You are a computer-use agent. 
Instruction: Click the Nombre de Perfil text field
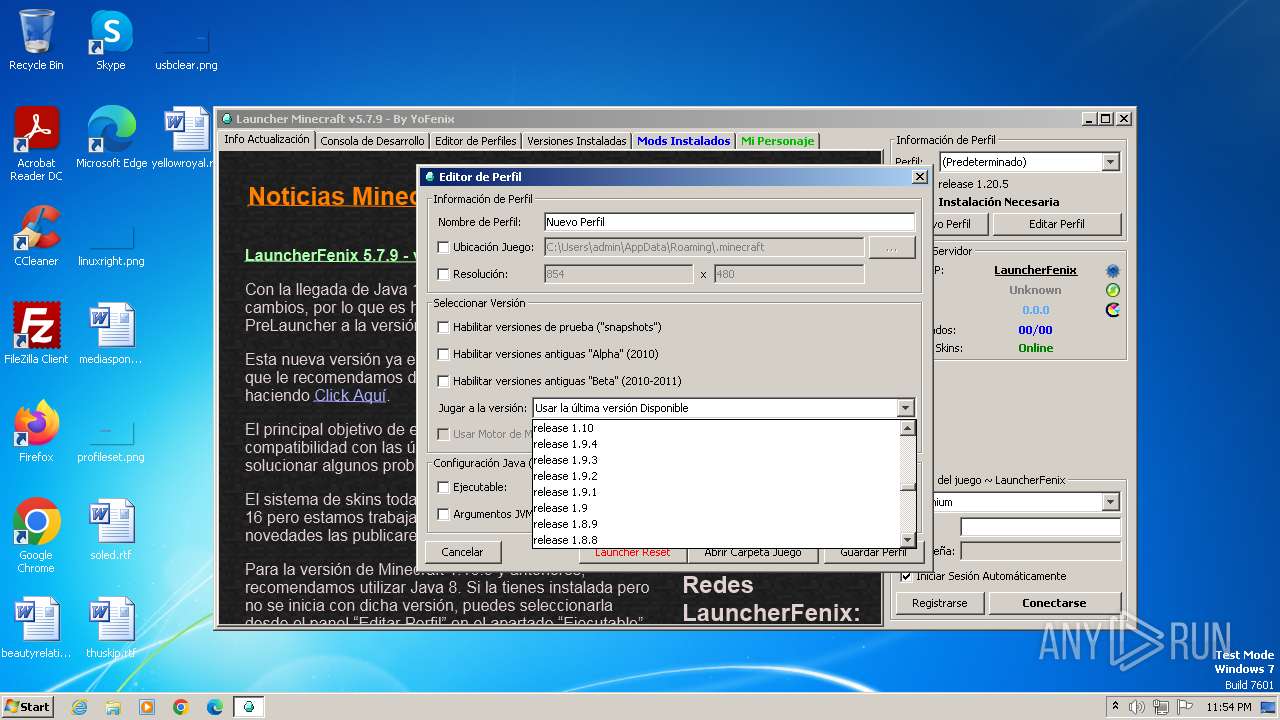[x=729, y=222]
